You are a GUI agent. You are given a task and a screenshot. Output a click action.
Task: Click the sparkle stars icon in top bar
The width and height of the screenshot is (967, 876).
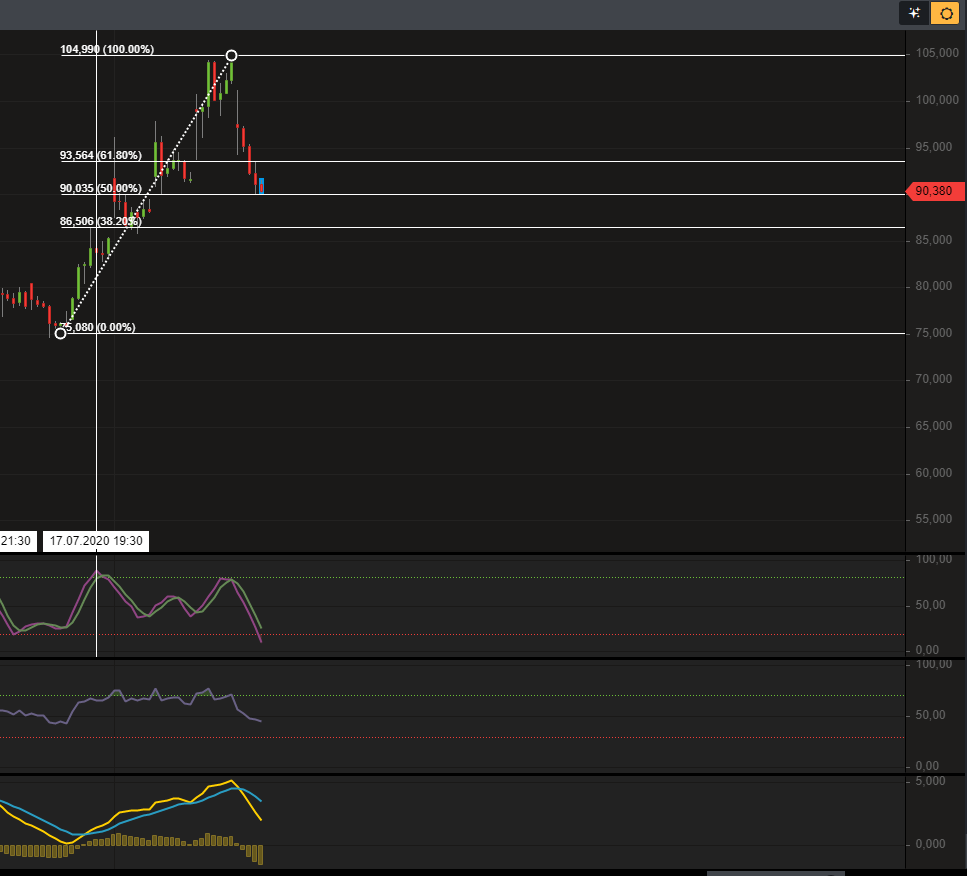point(914,13)
